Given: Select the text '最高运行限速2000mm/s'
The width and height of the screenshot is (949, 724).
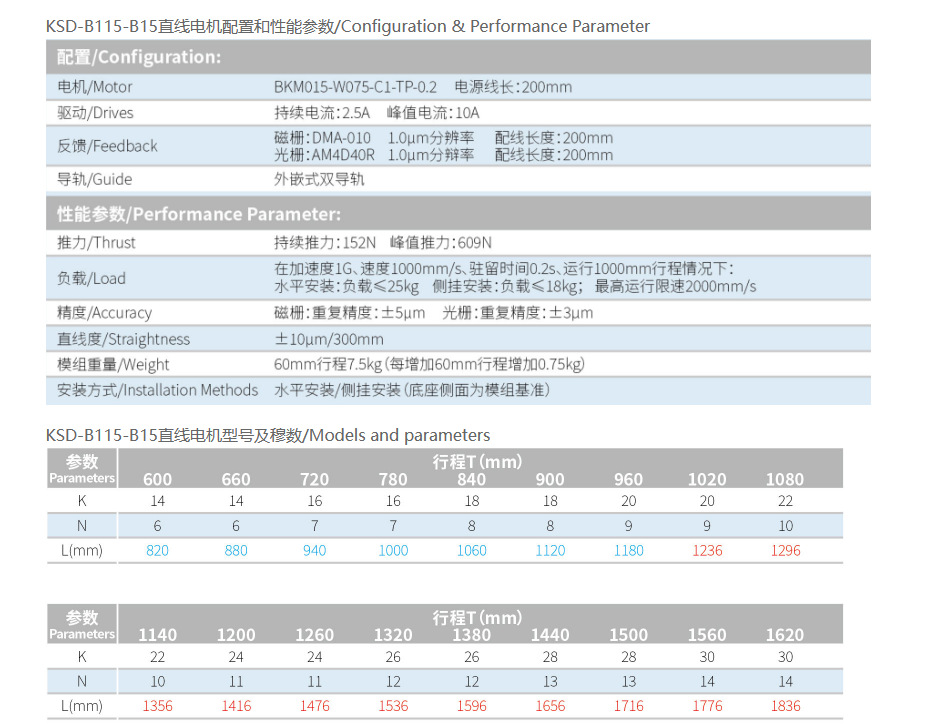Looking at the screenshot, I should [x=675, y=286].
